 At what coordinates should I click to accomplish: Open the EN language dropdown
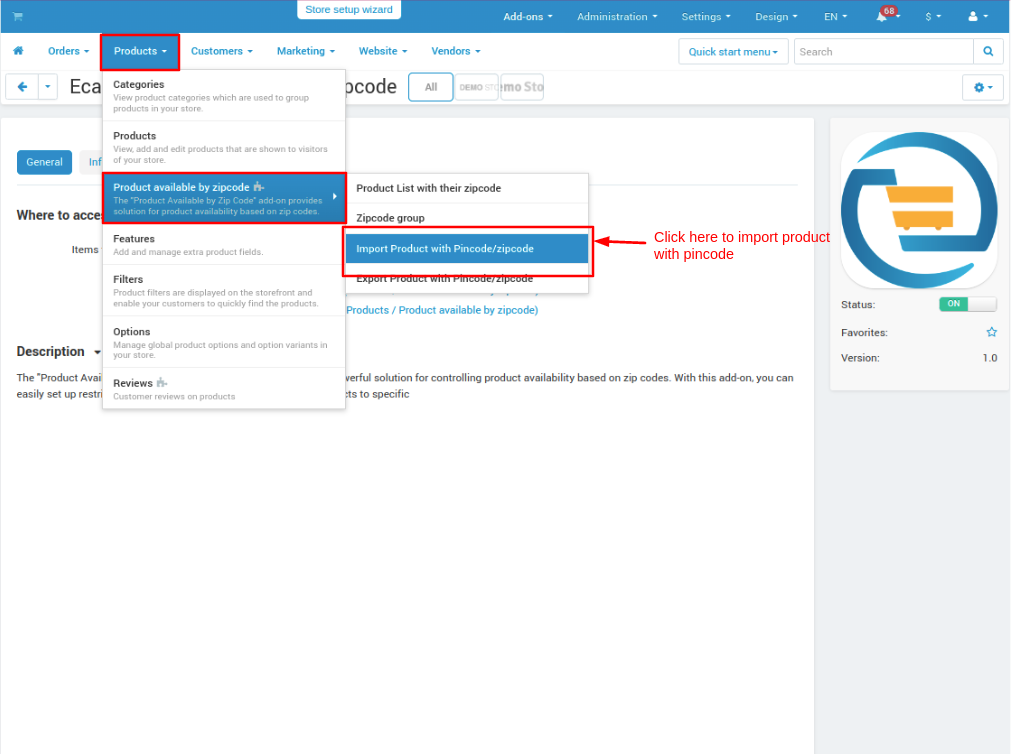coord(835,17)
